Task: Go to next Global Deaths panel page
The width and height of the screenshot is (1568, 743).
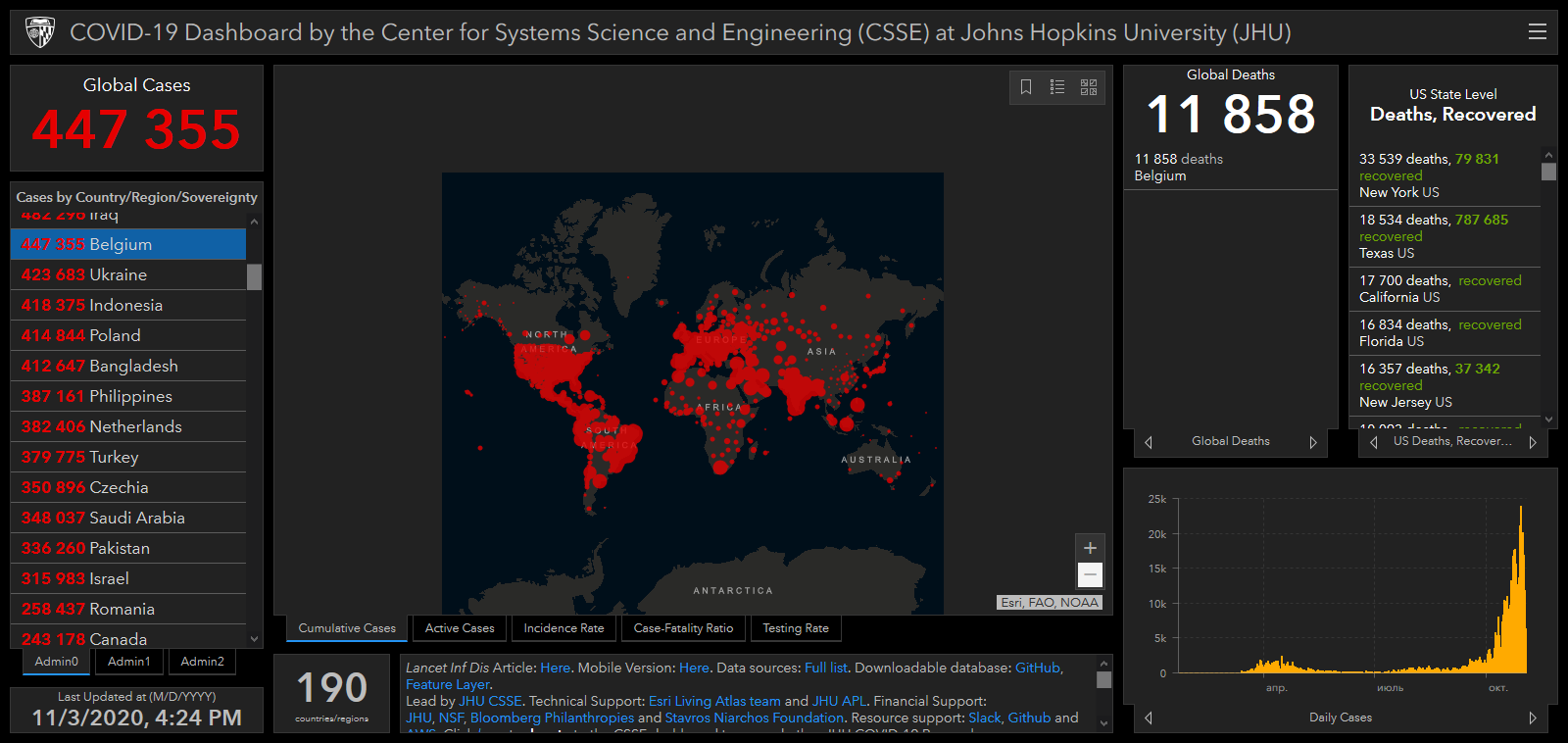Action: 1313,442
